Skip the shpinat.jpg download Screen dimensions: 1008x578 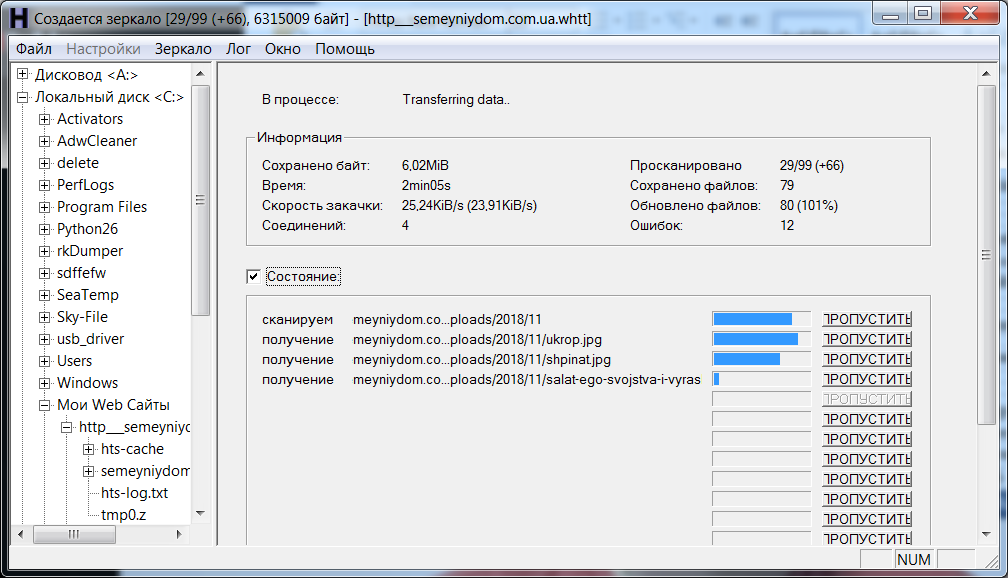[x=866, y=358]
